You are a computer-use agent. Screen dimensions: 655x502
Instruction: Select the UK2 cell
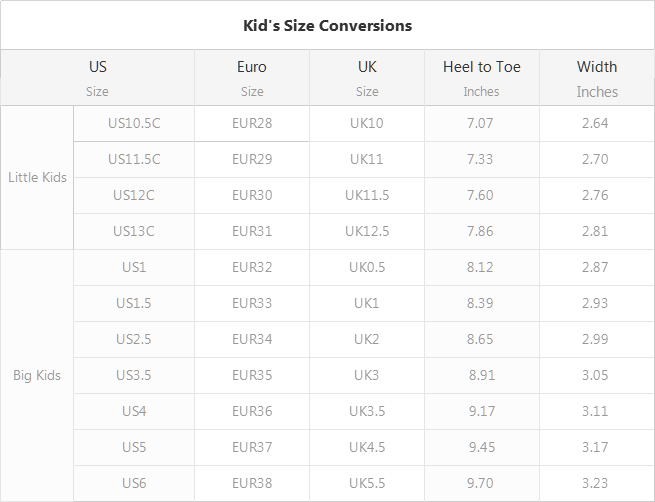tap(367, 339)
